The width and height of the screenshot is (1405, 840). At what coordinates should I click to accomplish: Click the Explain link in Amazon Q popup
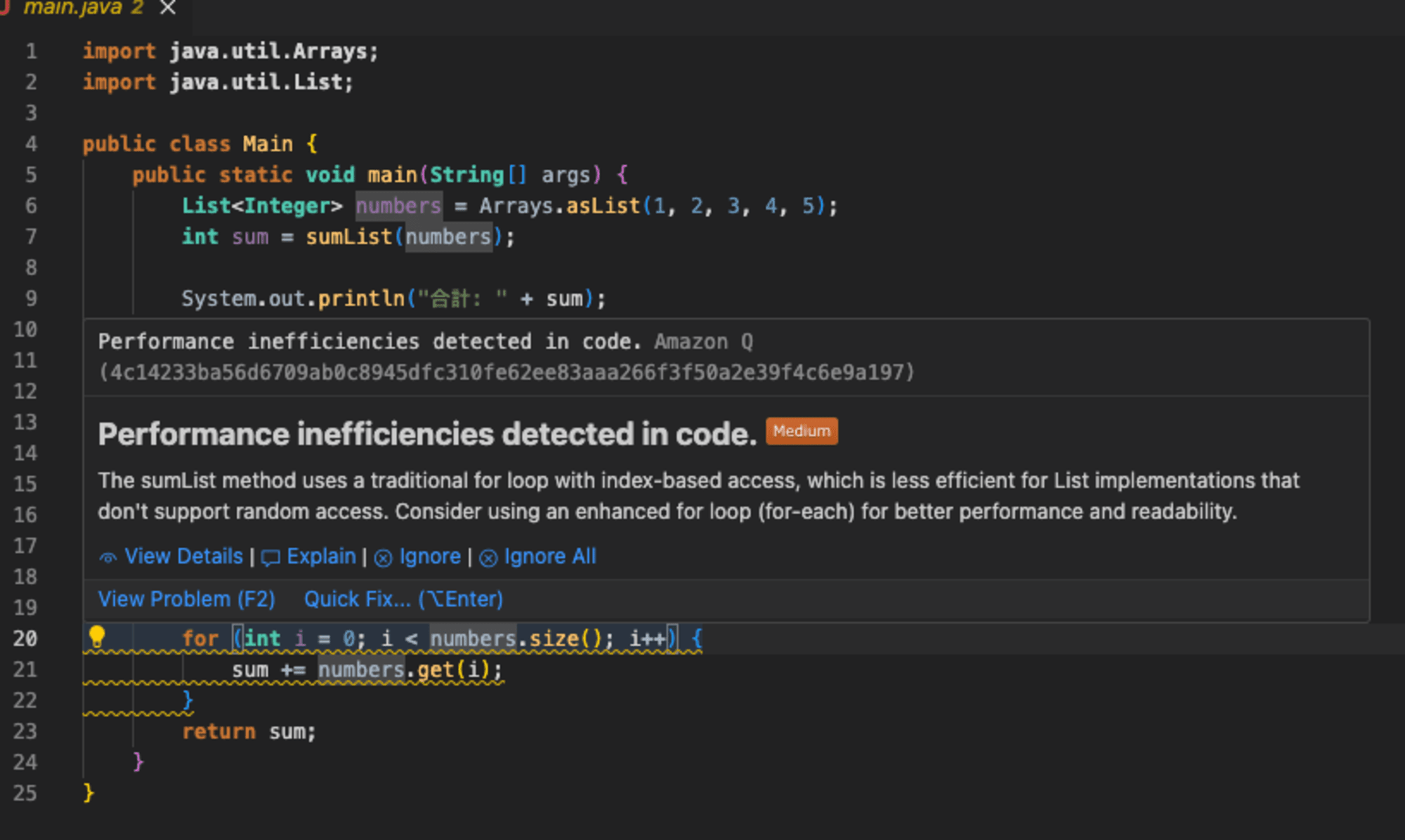tap(321, 556)
